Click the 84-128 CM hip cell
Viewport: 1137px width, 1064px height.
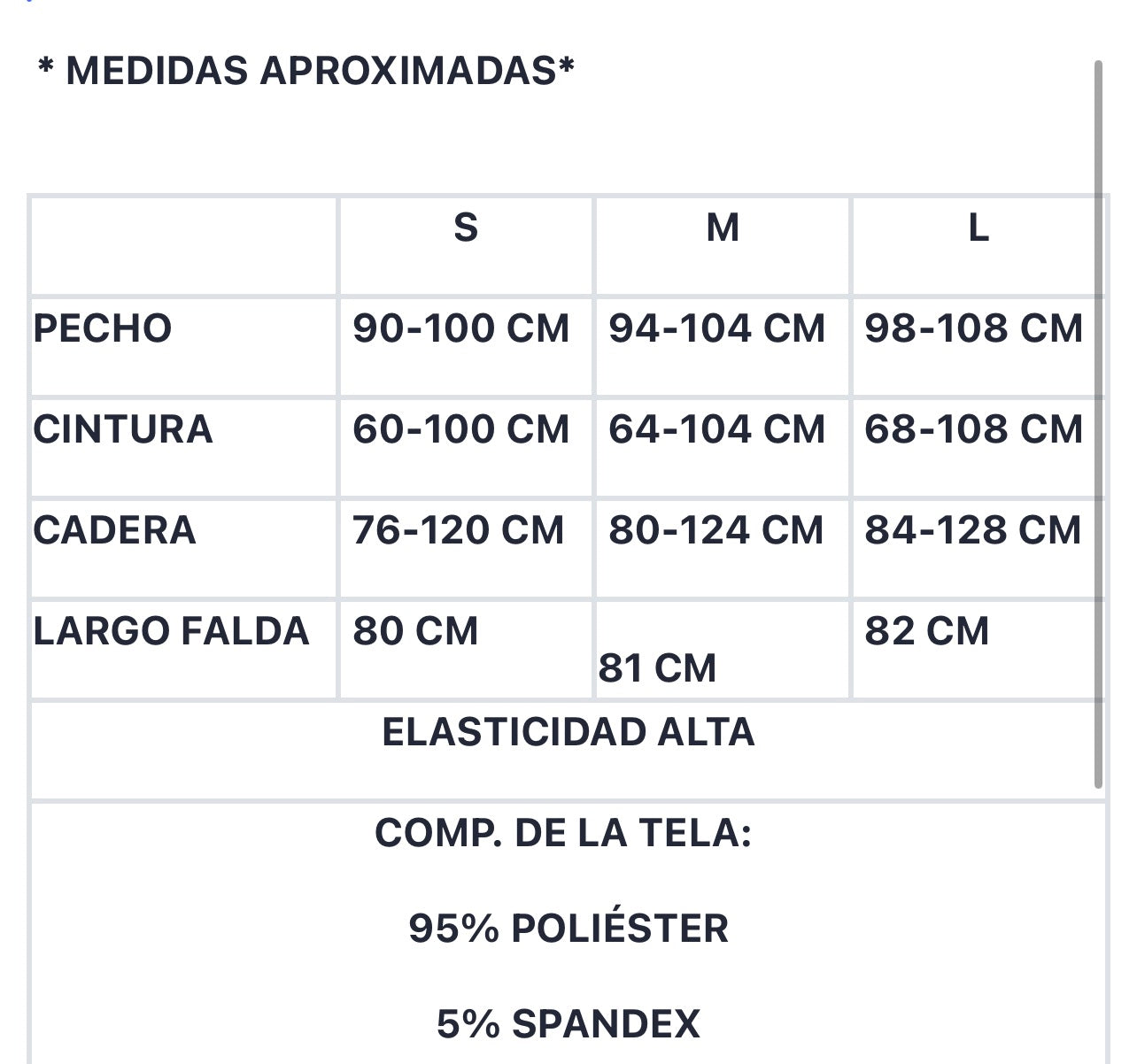[x=973, y=530]
